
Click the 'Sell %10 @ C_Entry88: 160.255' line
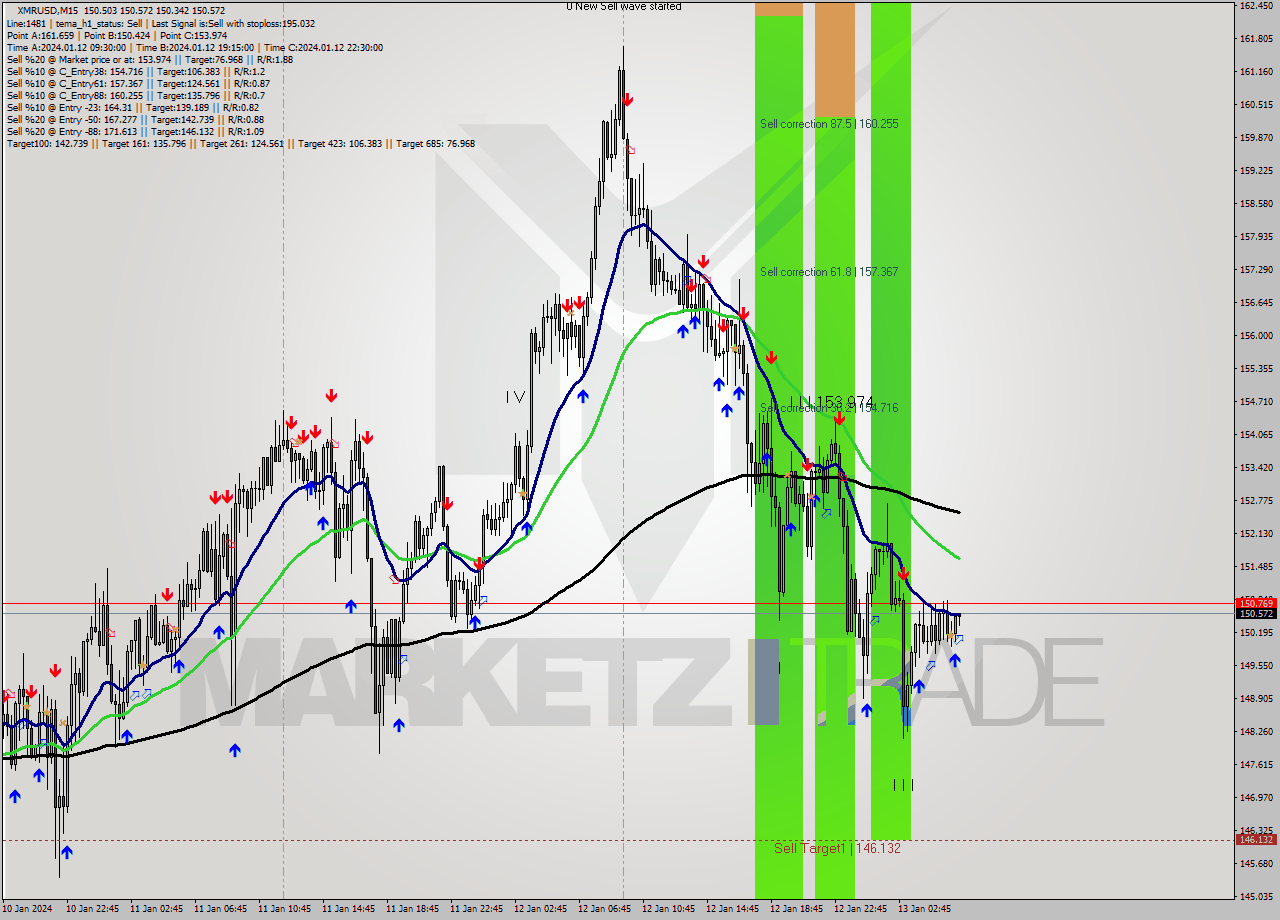click(x=135, y=95)
